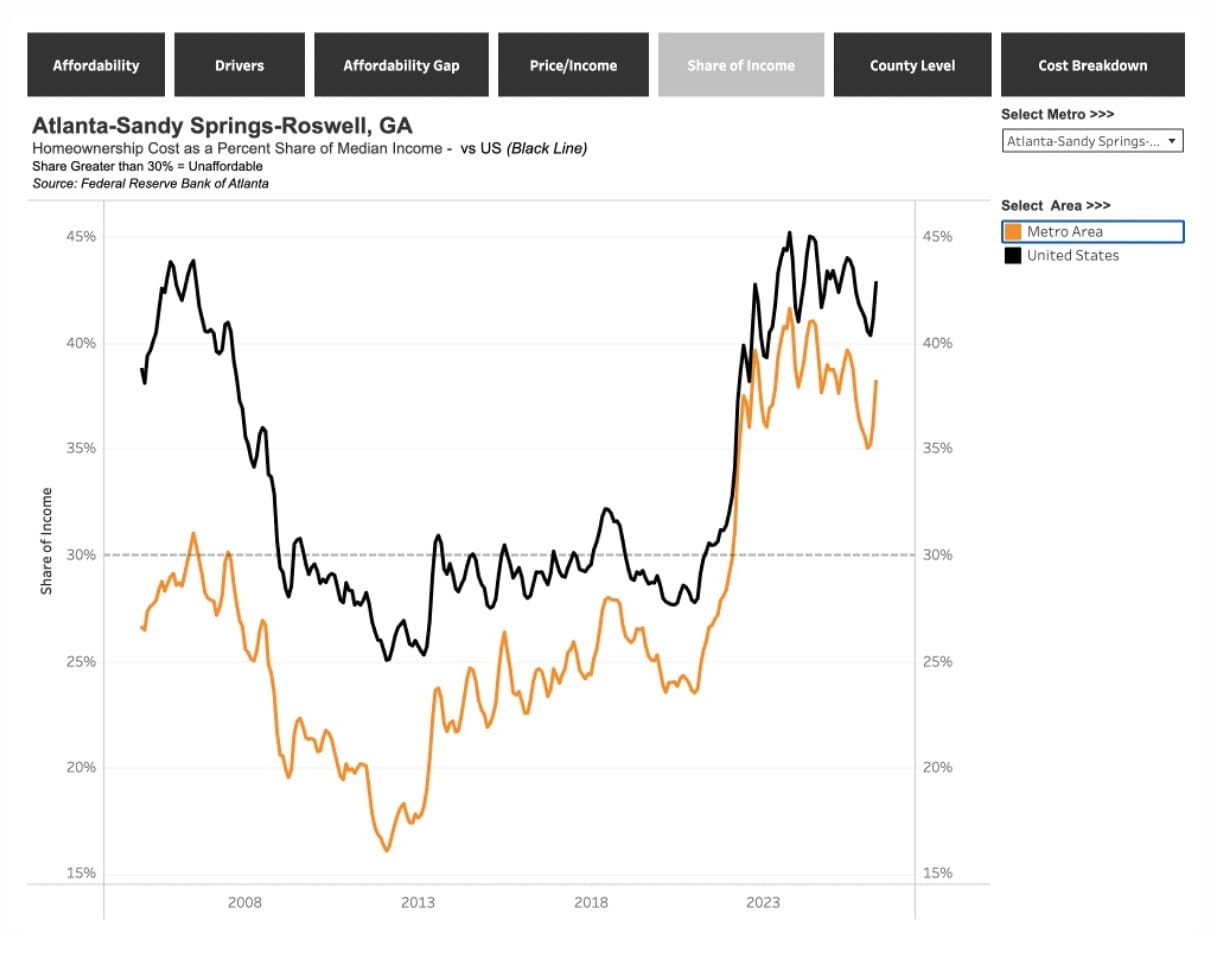1221x965 pixels.
Task: Go to the County Level tab
Action: (912, 65)
